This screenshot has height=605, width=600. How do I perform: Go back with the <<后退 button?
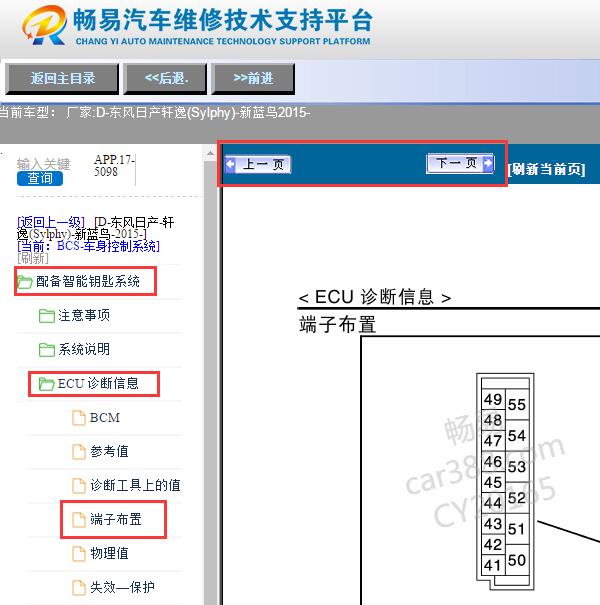[x=166, y=79]
